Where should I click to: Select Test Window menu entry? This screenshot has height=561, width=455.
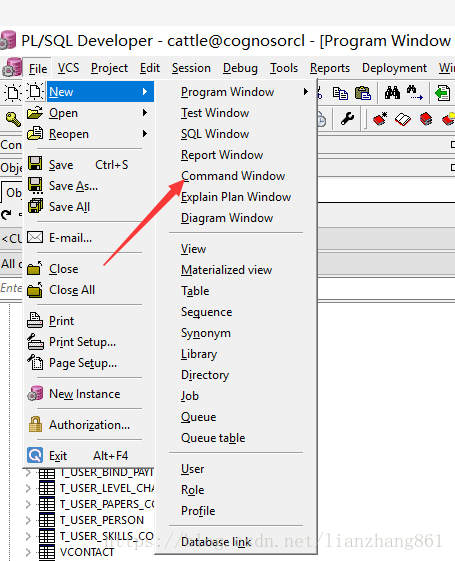click(x=215, y=113)
